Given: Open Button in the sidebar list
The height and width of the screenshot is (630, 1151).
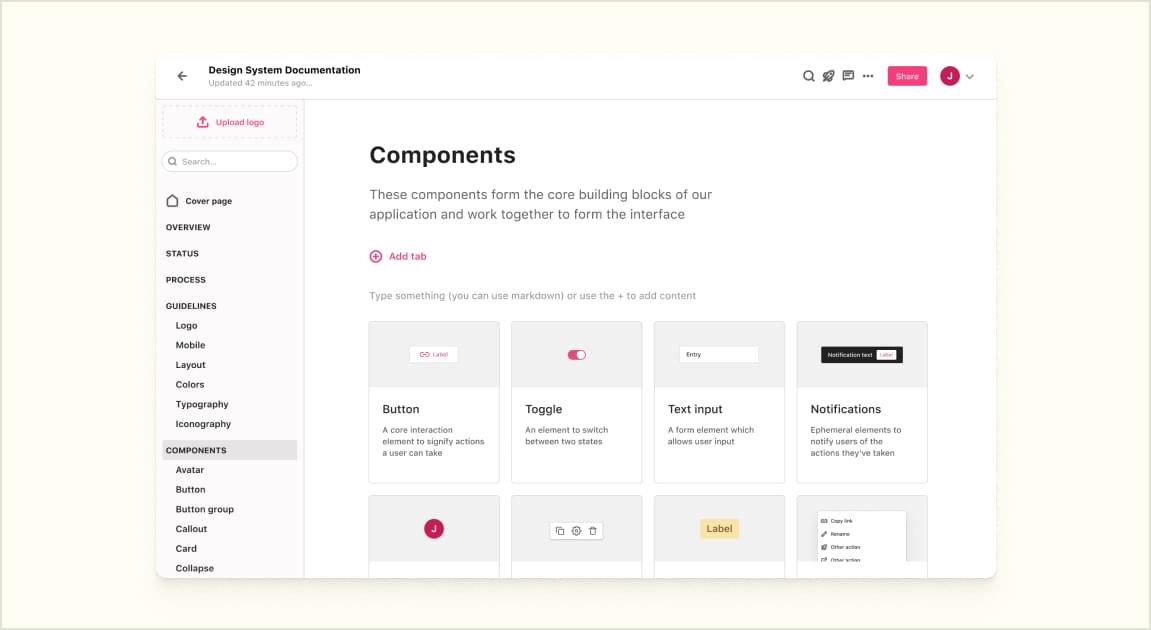Looking at the screenshot, I should pyautogui.click(x=190, y=490).
